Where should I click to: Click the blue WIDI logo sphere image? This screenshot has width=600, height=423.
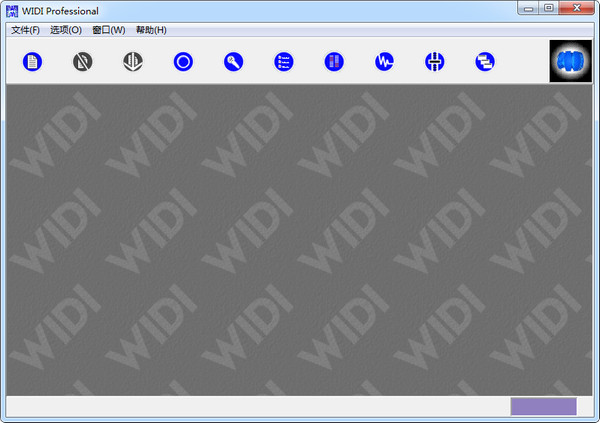pyautogui.click(x=571, y=61)
